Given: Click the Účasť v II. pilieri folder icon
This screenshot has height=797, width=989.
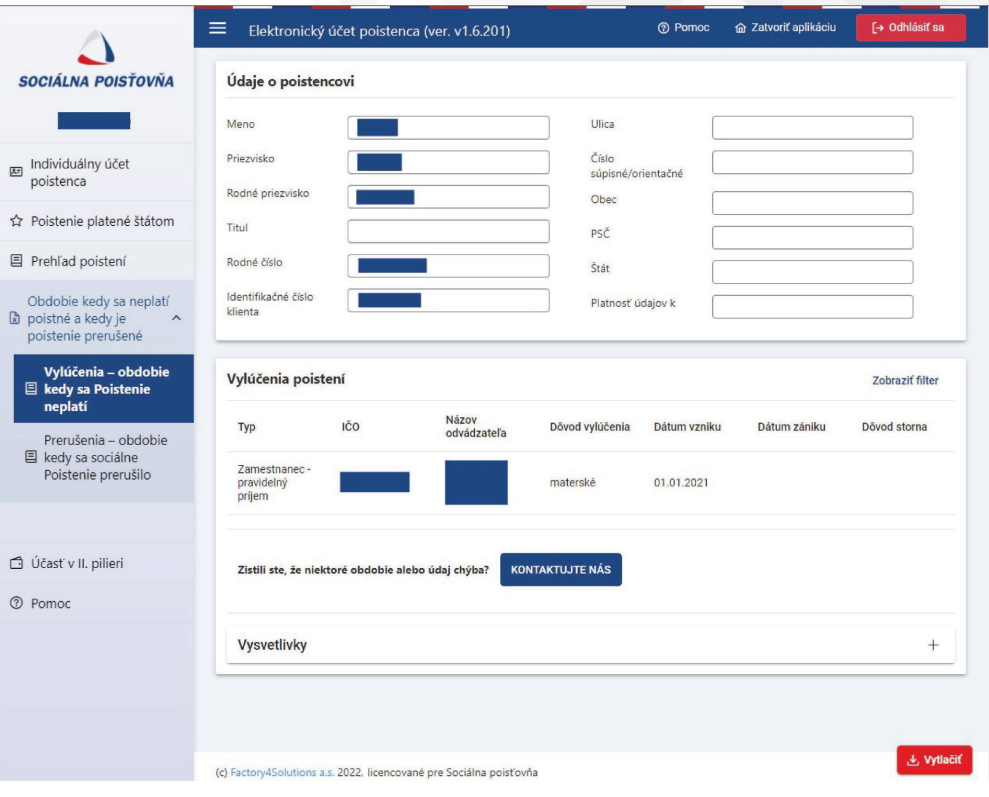Looking at the screenshot, I should (15, 564).
